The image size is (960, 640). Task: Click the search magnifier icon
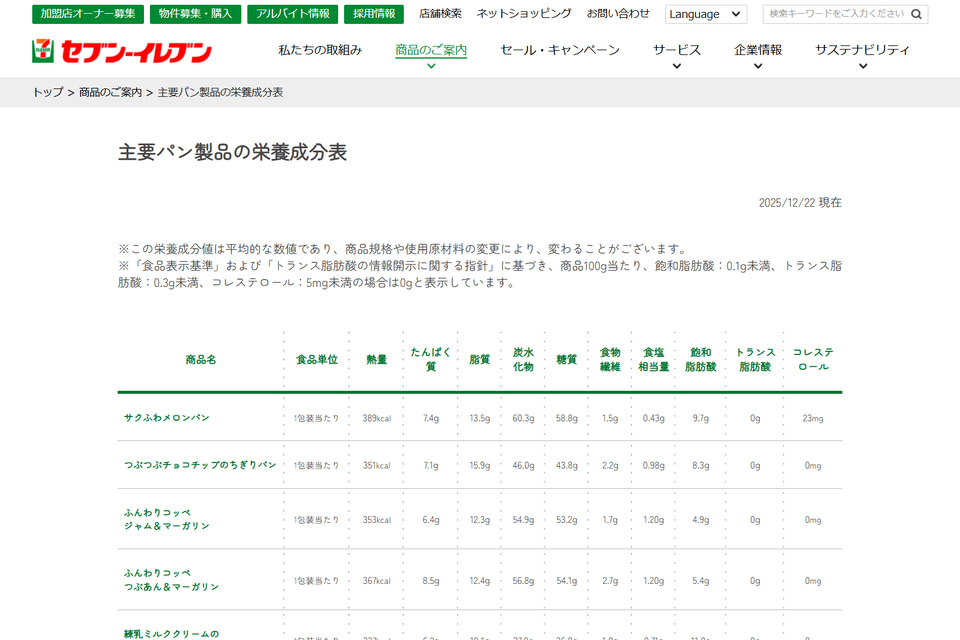coord(916,14)
